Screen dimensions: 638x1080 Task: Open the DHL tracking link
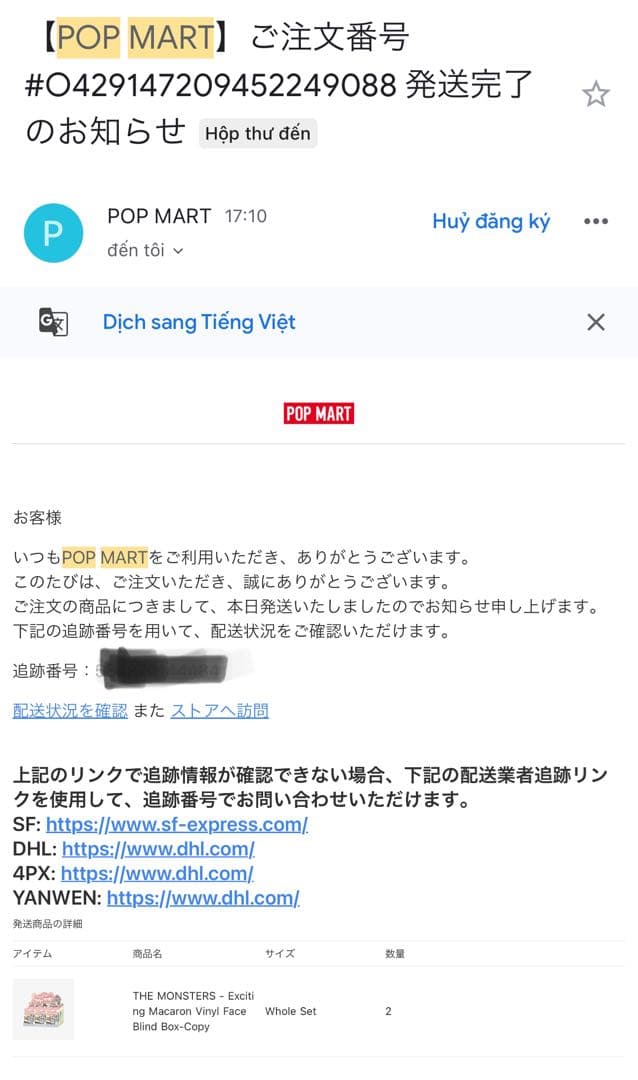[x=158, y=849]
